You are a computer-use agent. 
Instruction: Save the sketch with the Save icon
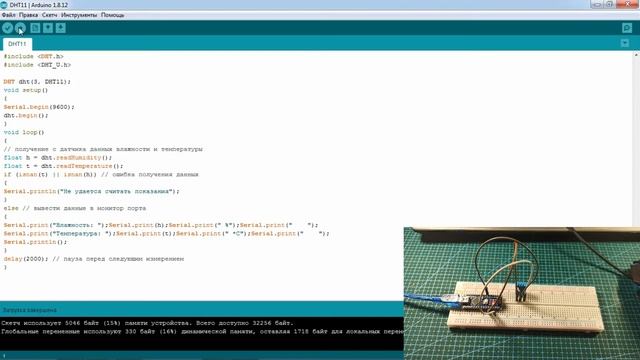pos(60,28)
